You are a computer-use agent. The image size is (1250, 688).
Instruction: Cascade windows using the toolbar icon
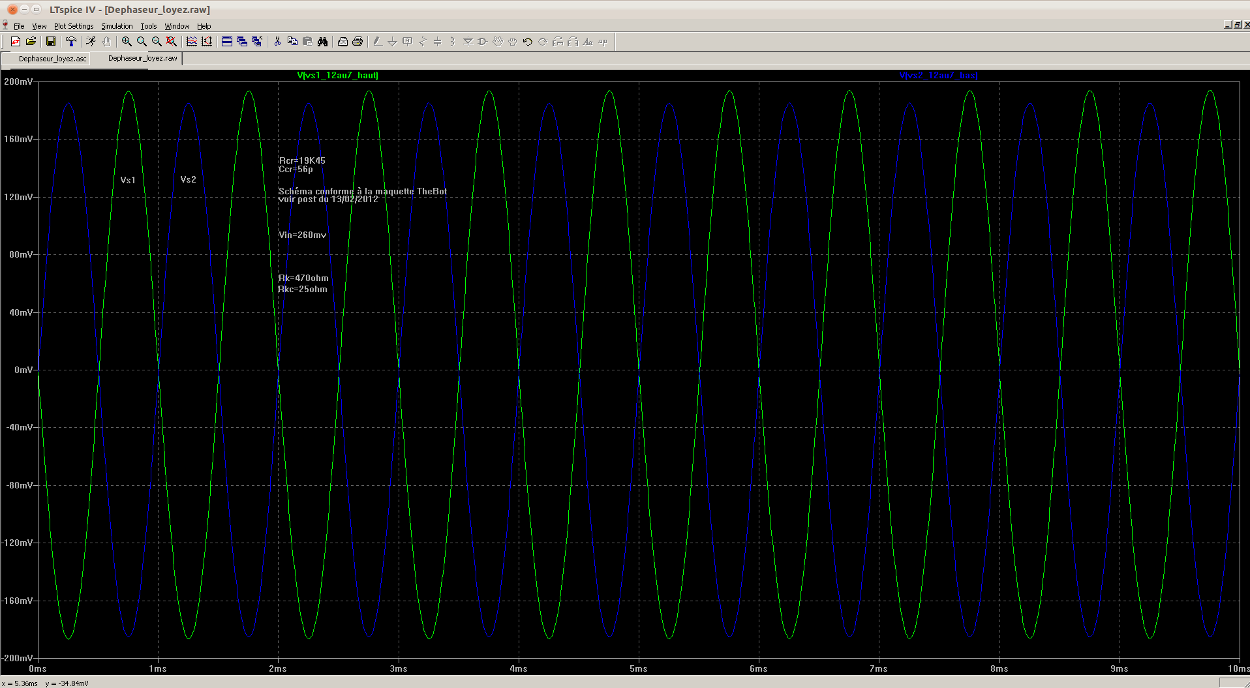click(x=242, y=41)
